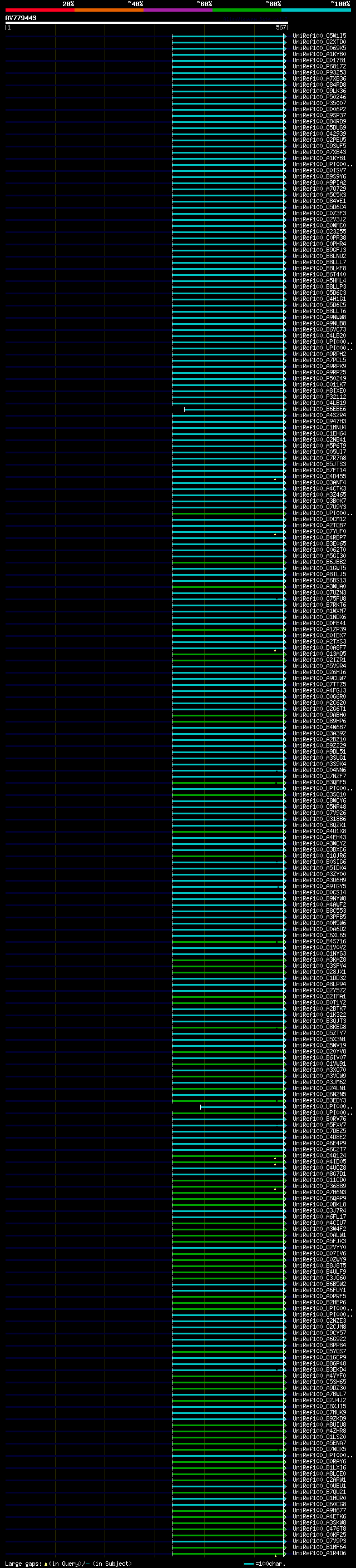This screenshot has width=356, height=1568.
Task: Click the cyan =100char. scale legend
Action: (264, 1563)
